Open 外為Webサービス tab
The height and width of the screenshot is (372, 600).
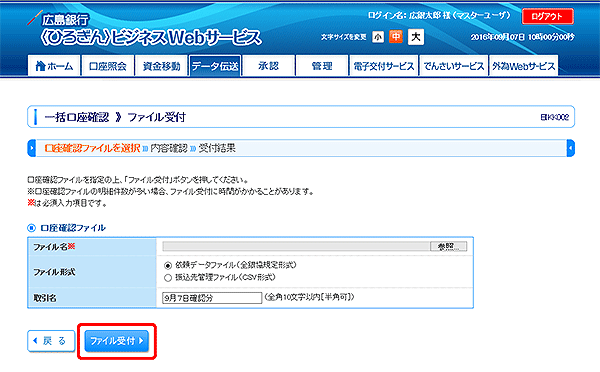(523, 66)
